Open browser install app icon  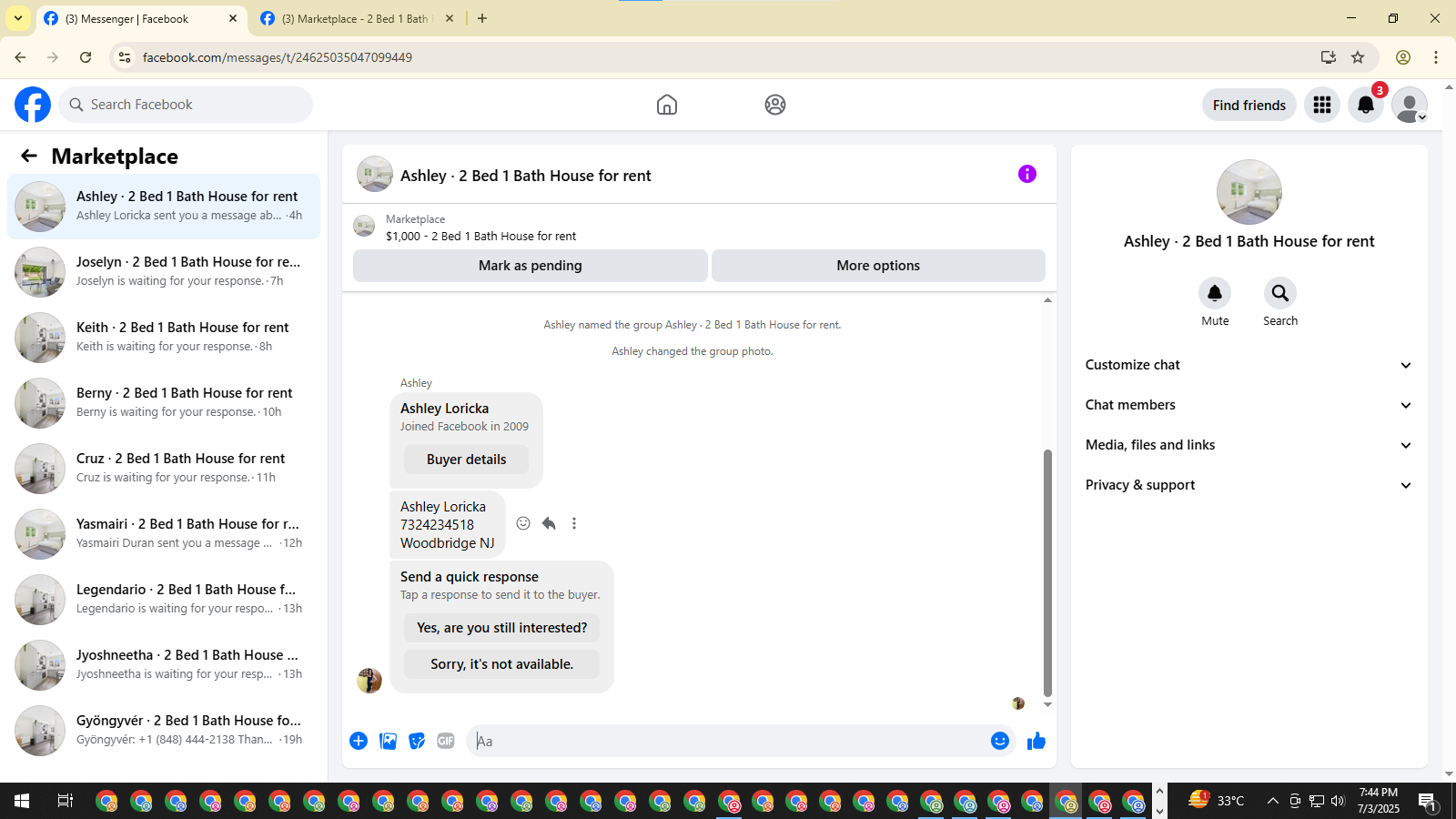pos(1329,57)
